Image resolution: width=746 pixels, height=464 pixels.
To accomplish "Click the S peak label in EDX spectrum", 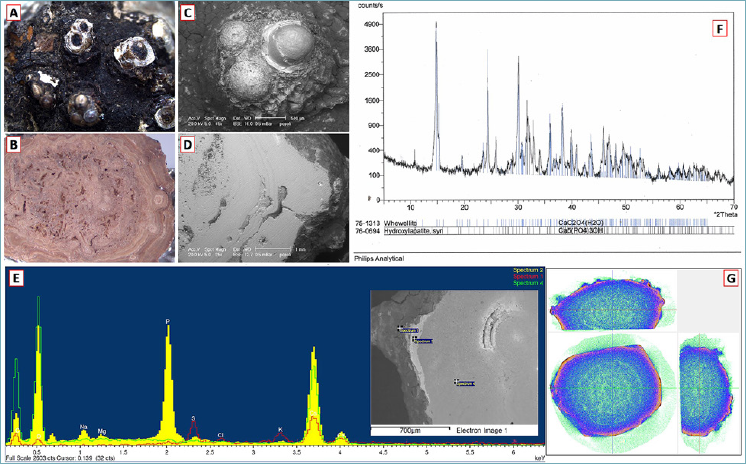I will [x=193, y=419].
